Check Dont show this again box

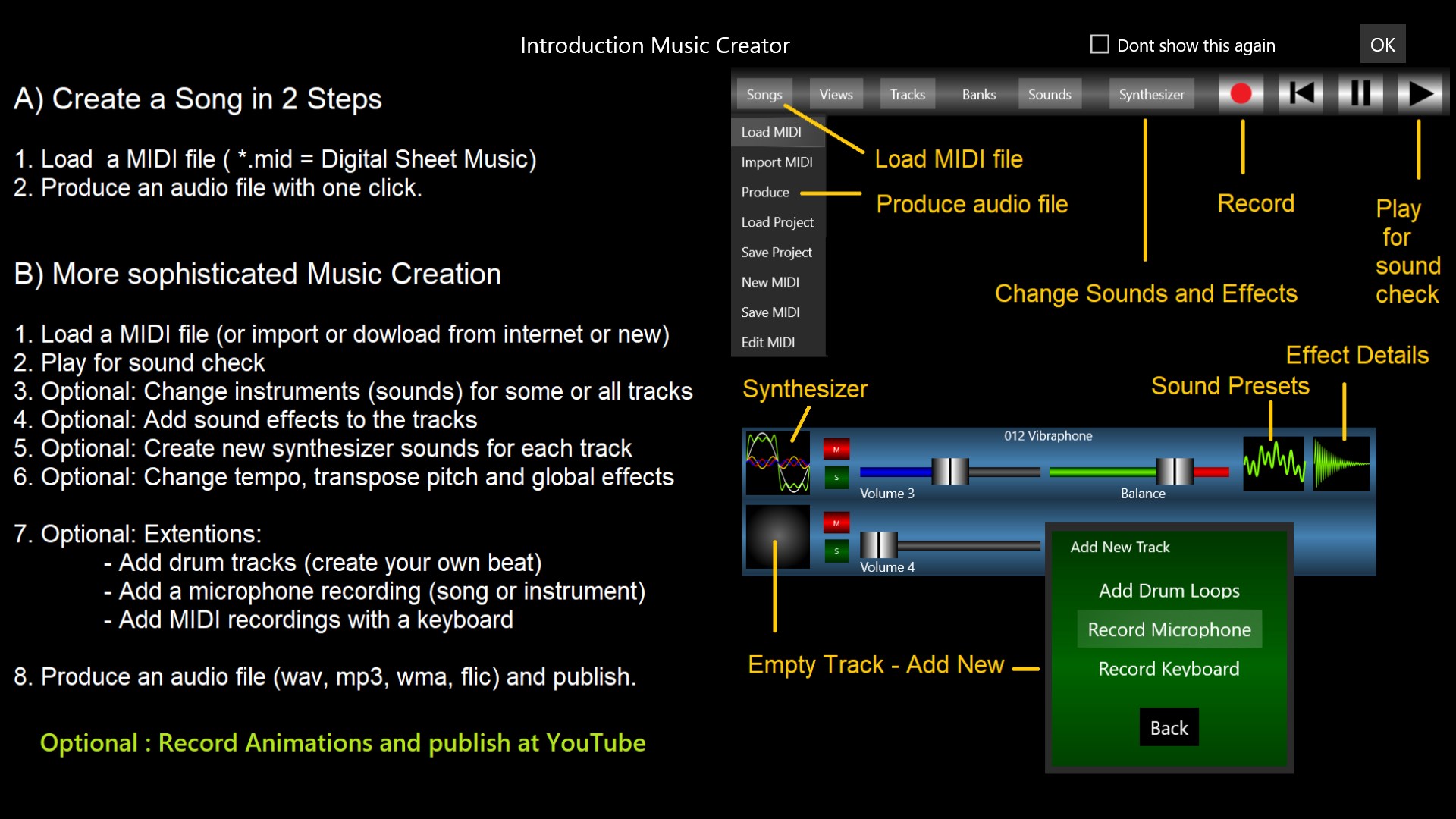(1100, 45)
